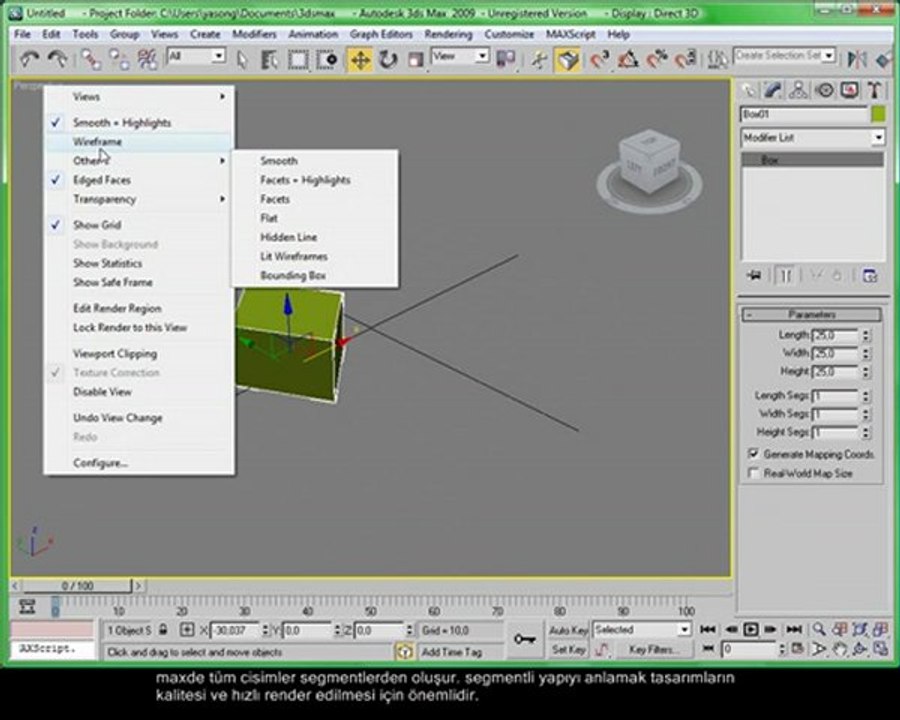Click Use Pivot Point Center icon

click(506, 59)
